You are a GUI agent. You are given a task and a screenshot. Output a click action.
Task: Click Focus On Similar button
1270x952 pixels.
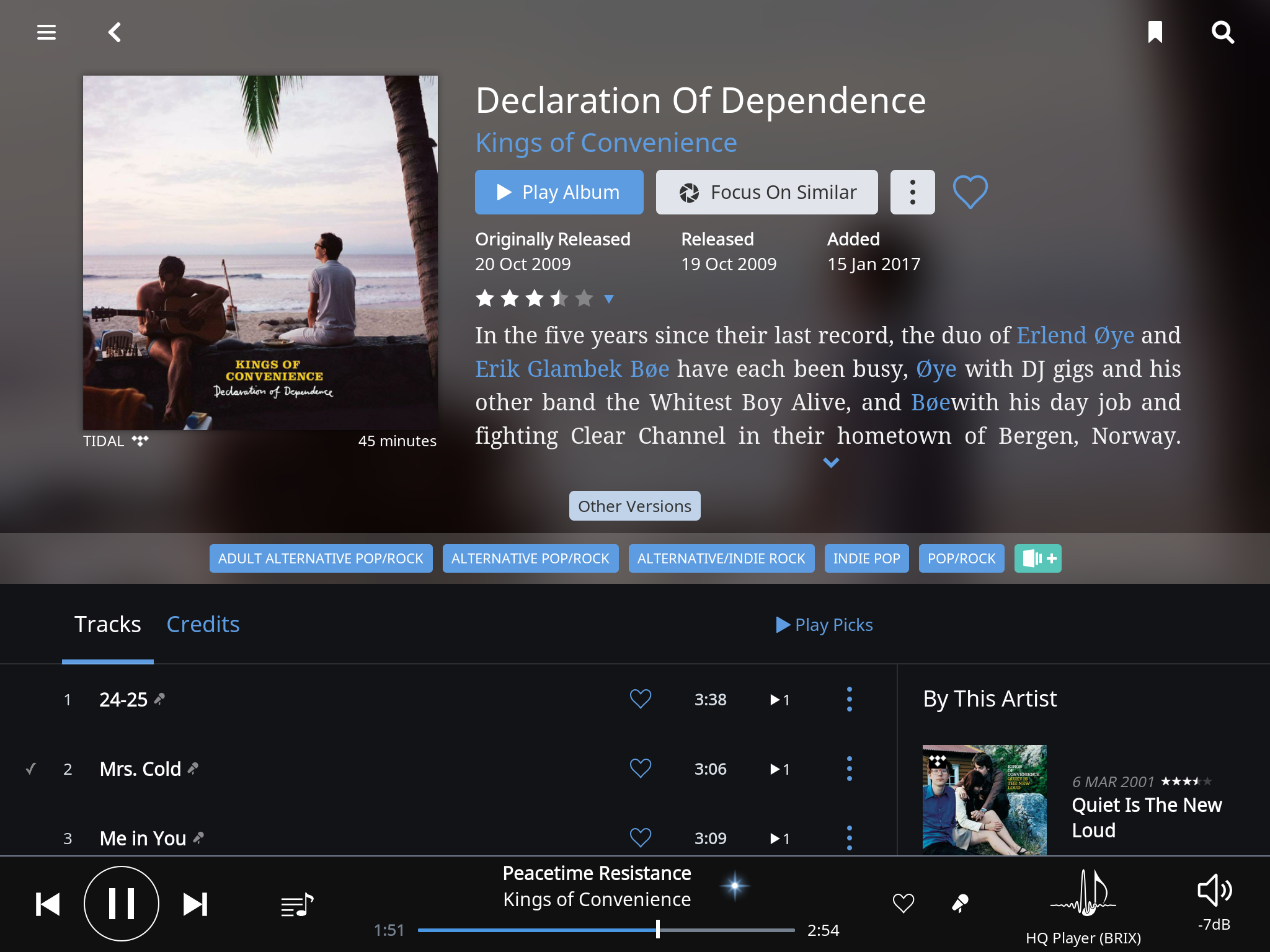pos(766,192)
